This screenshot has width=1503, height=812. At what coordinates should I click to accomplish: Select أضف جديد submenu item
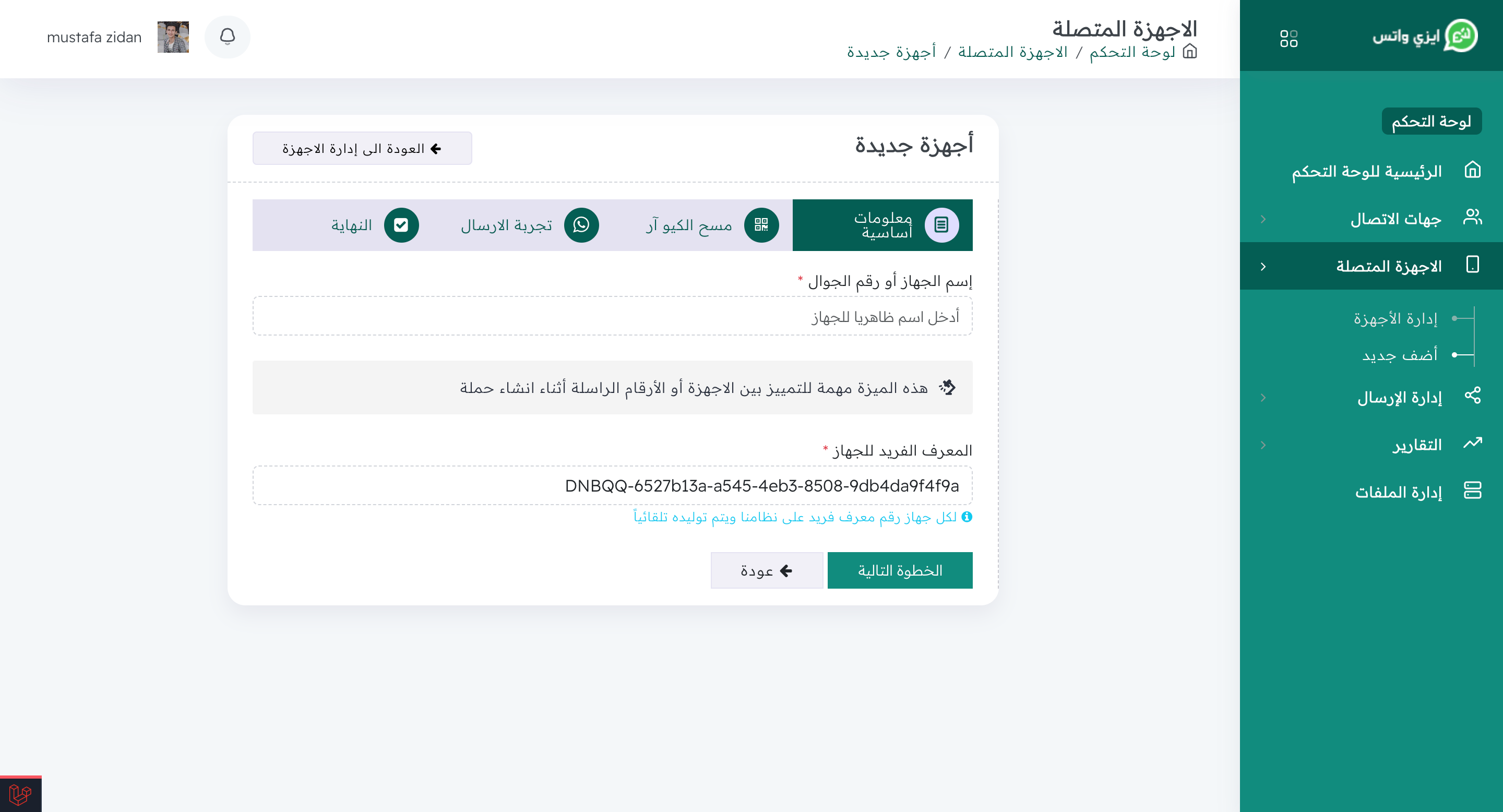tap(1399, 355)
